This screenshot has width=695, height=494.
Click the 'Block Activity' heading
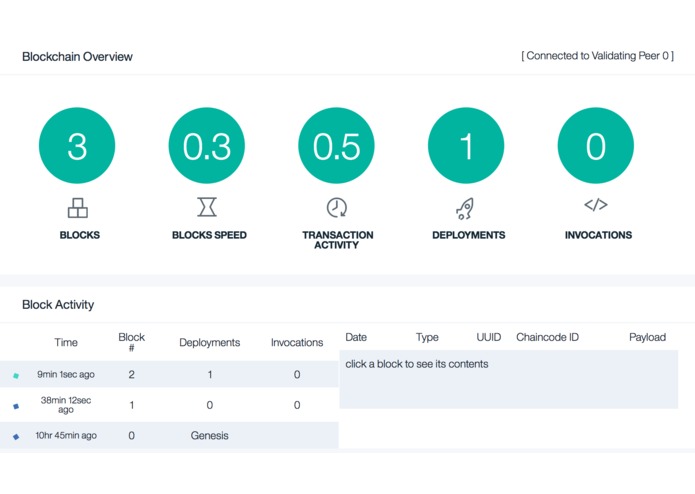(58, 305)
